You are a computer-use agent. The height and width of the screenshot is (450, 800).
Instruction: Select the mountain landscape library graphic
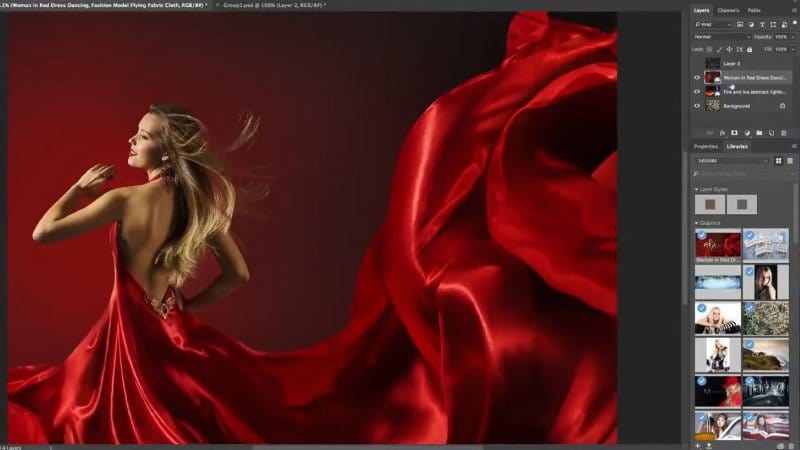766,355
